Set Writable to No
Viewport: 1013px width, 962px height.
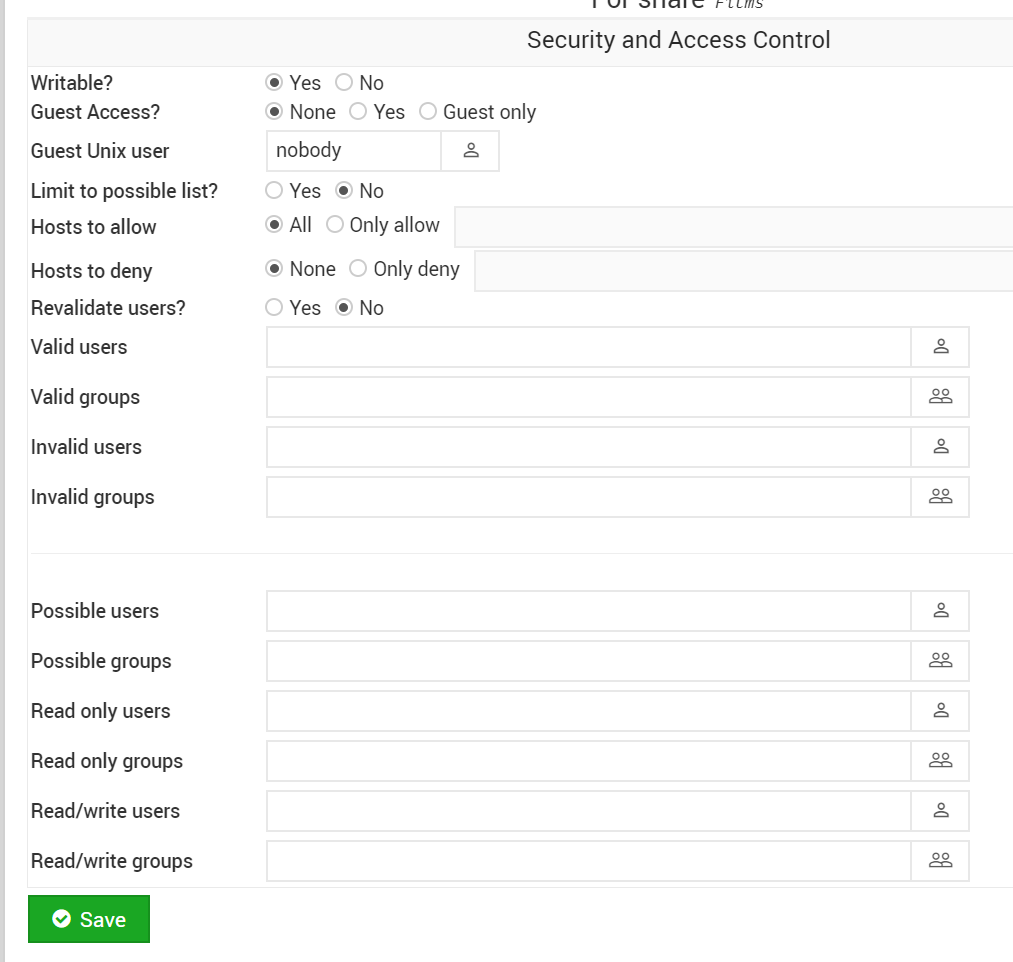pos(344,83)
